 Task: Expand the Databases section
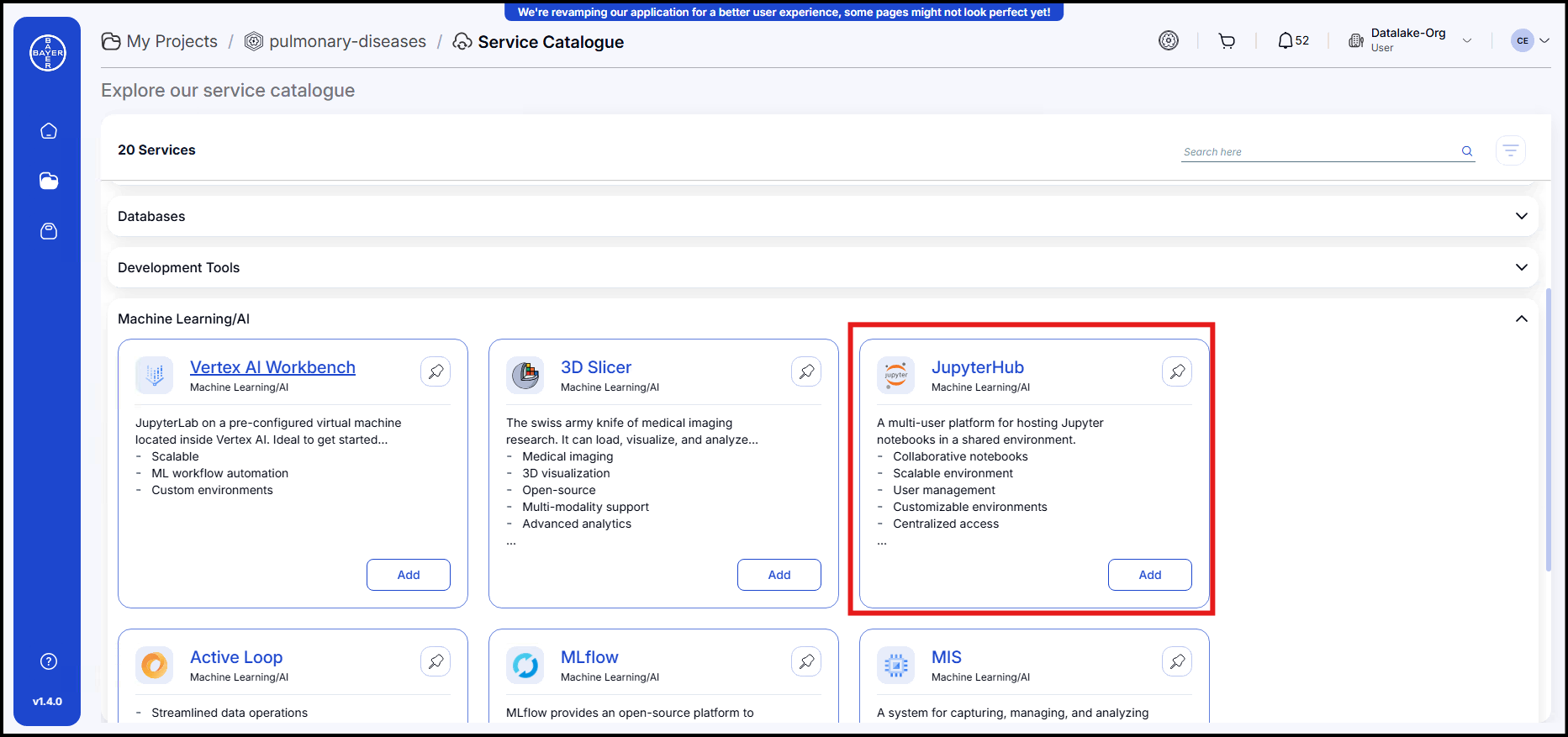(1521, 216)
